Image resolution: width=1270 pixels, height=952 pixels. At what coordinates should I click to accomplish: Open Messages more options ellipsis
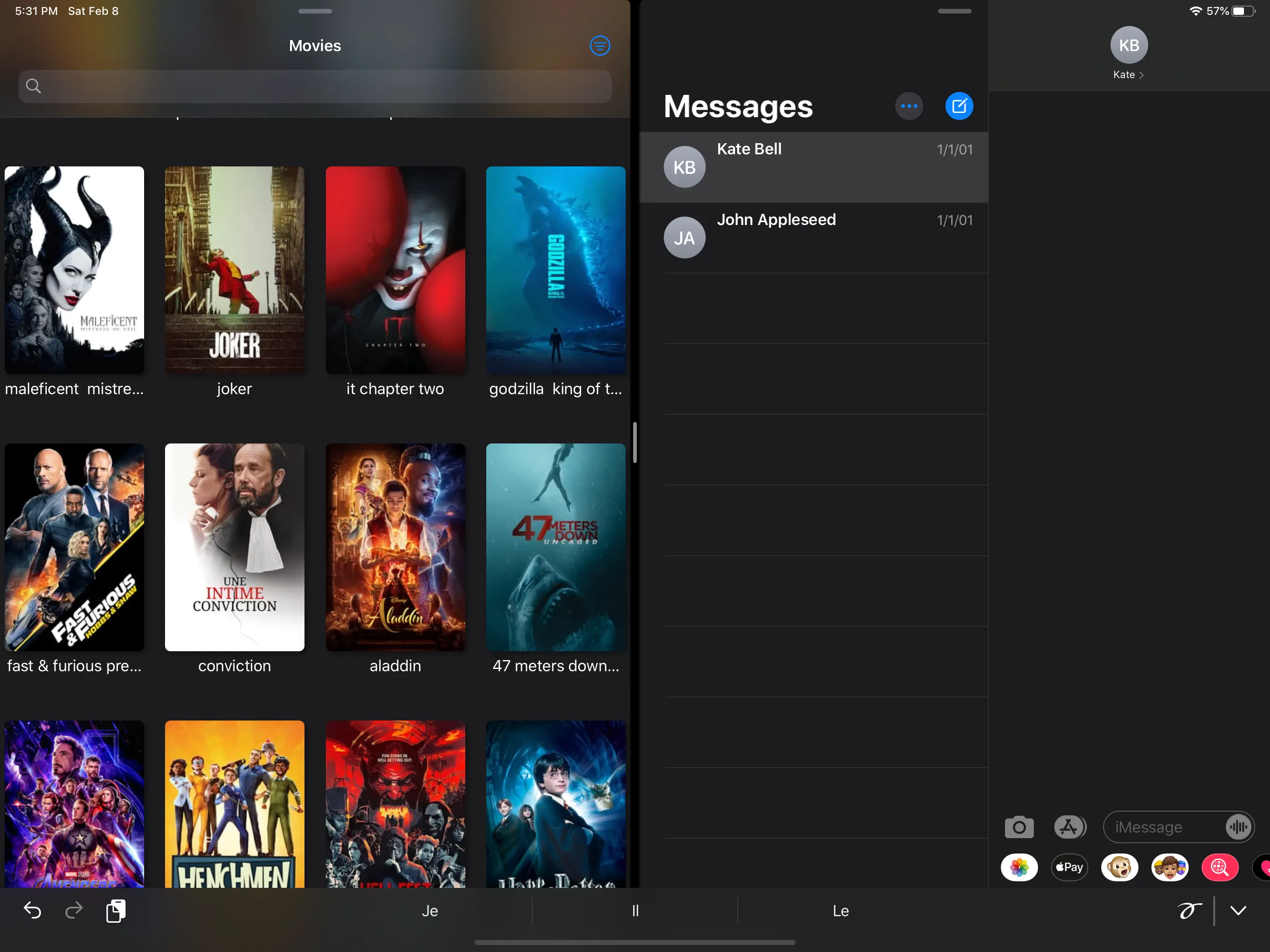click(x=908, y=106)
